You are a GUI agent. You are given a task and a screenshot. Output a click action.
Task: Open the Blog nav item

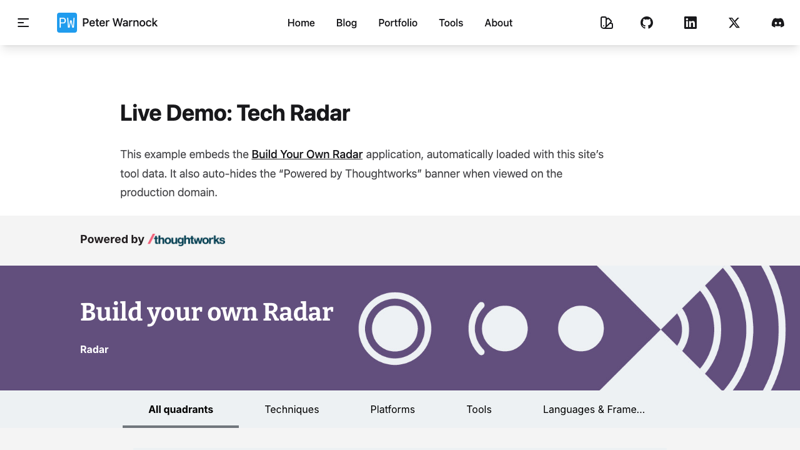coord(346,23)
